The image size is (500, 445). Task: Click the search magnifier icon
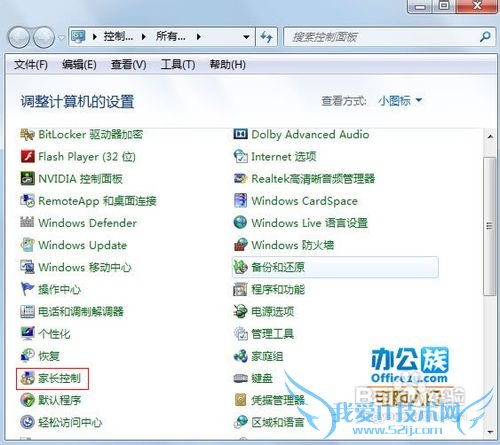[x=485, y=37]
